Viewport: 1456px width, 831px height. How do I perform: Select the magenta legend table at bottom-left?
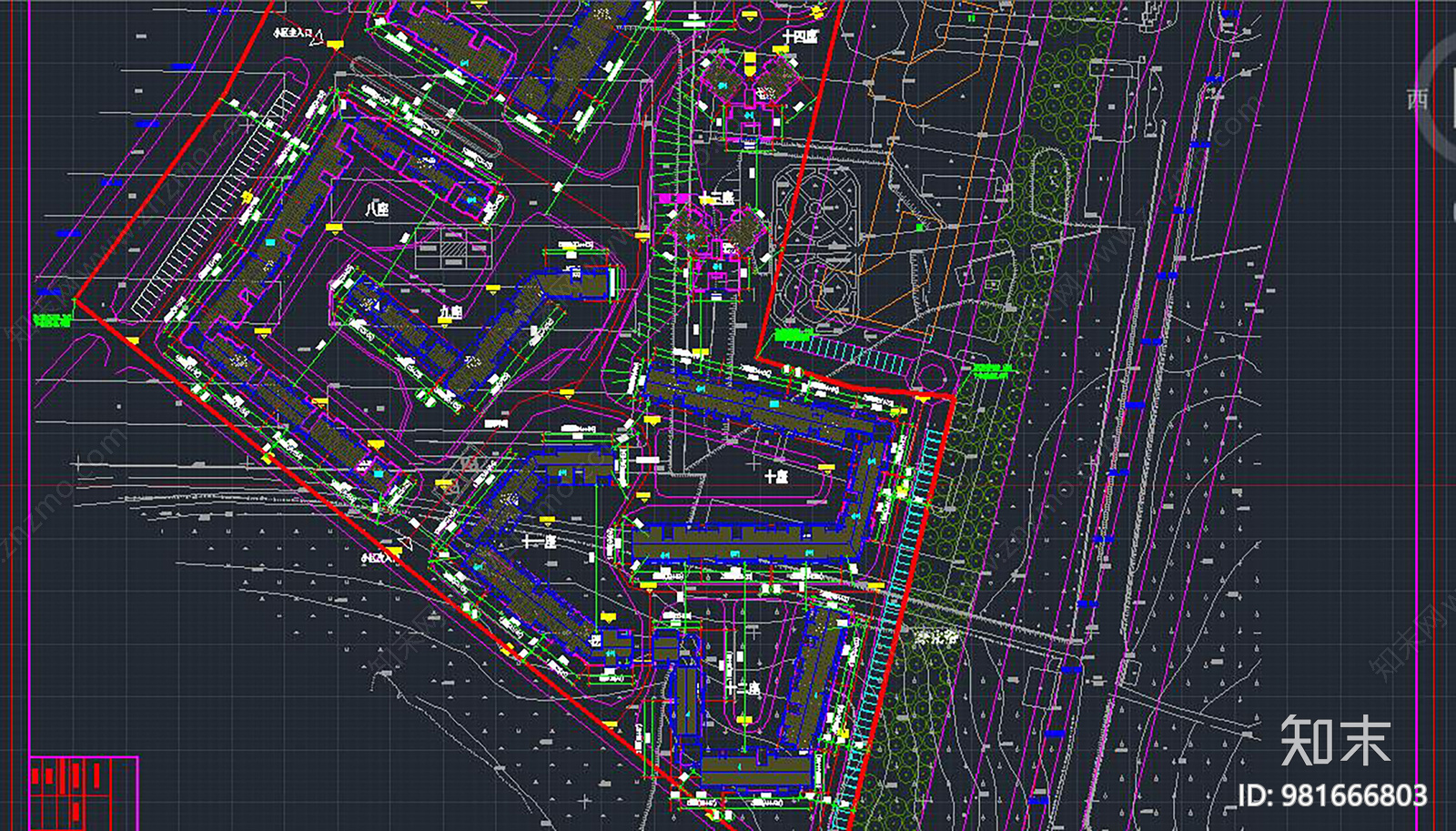click(83, 793)
